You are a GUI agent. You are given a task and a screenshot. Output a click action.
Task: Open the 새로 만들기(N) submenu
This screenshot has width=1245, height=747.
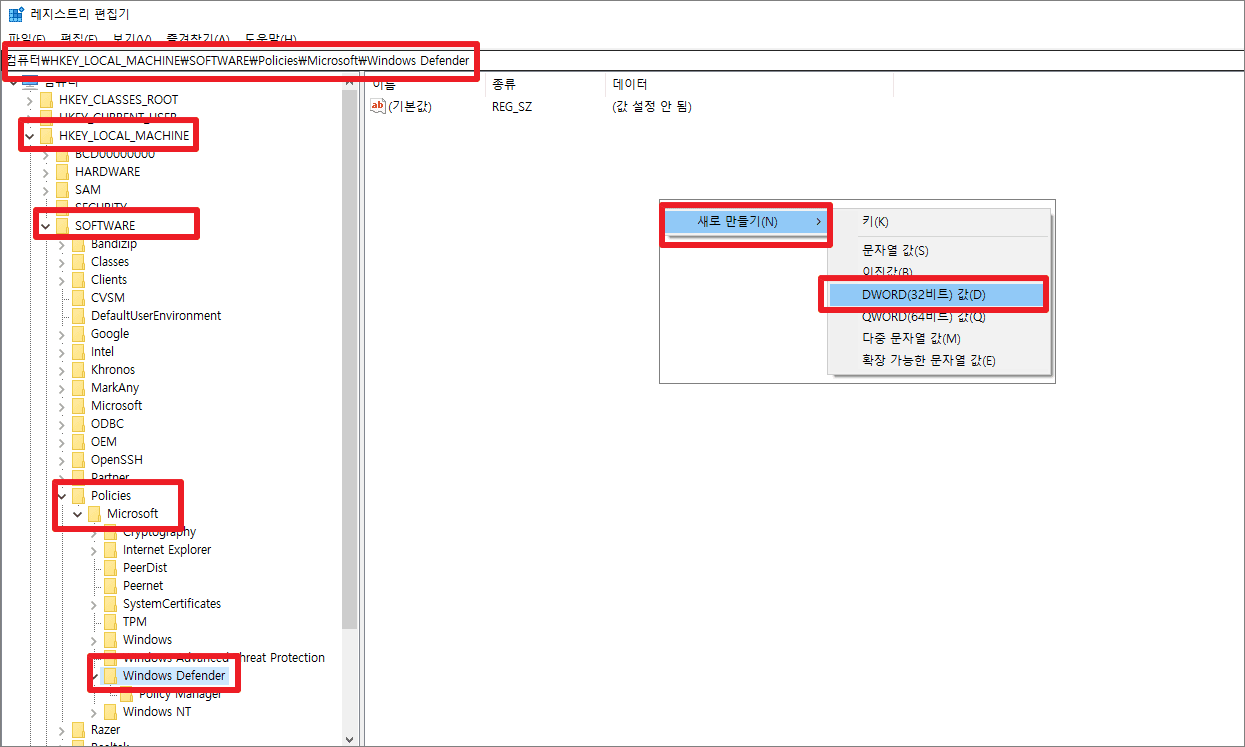[x=746, y=221]
